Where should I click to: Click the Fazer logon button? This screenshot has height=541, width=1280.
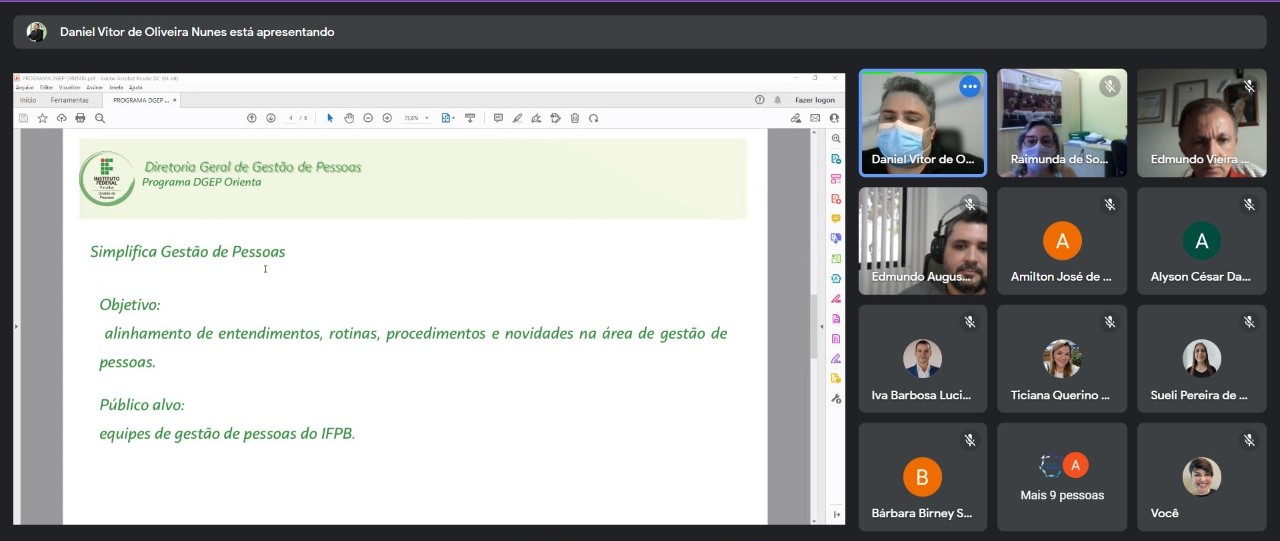[814, 100]
